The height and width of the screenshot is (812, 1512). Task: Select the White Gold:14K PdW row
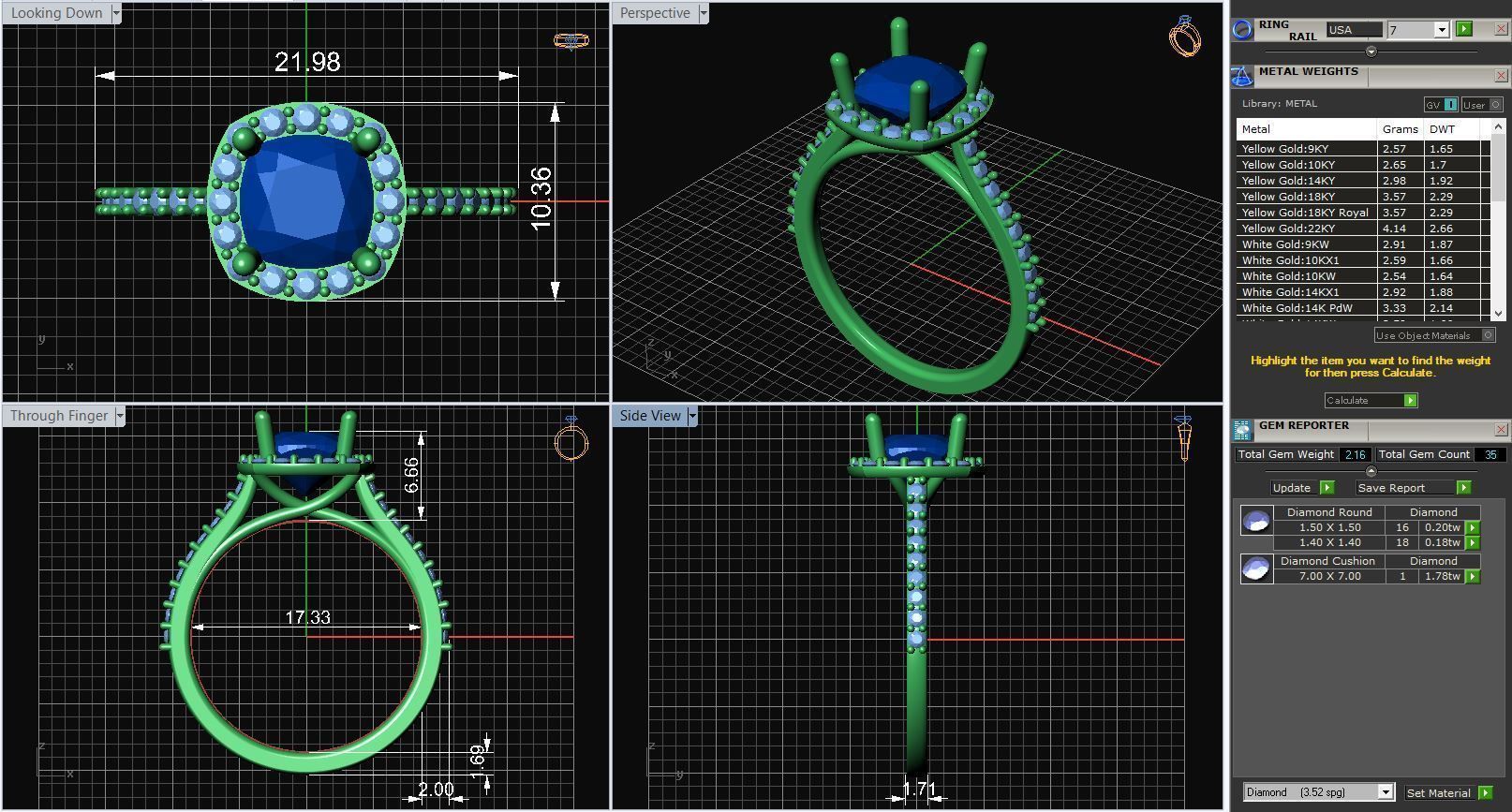(1363, 308)
